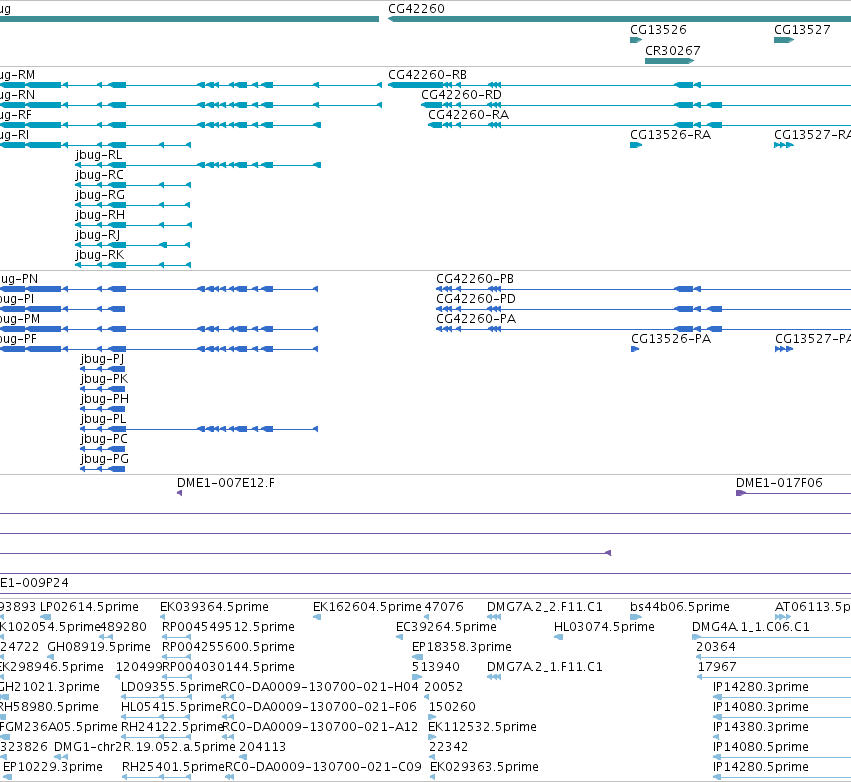Click the small gene arrow under CG13526 label
This screenshot has height=782, width=851.
click(x=636, y=40)
